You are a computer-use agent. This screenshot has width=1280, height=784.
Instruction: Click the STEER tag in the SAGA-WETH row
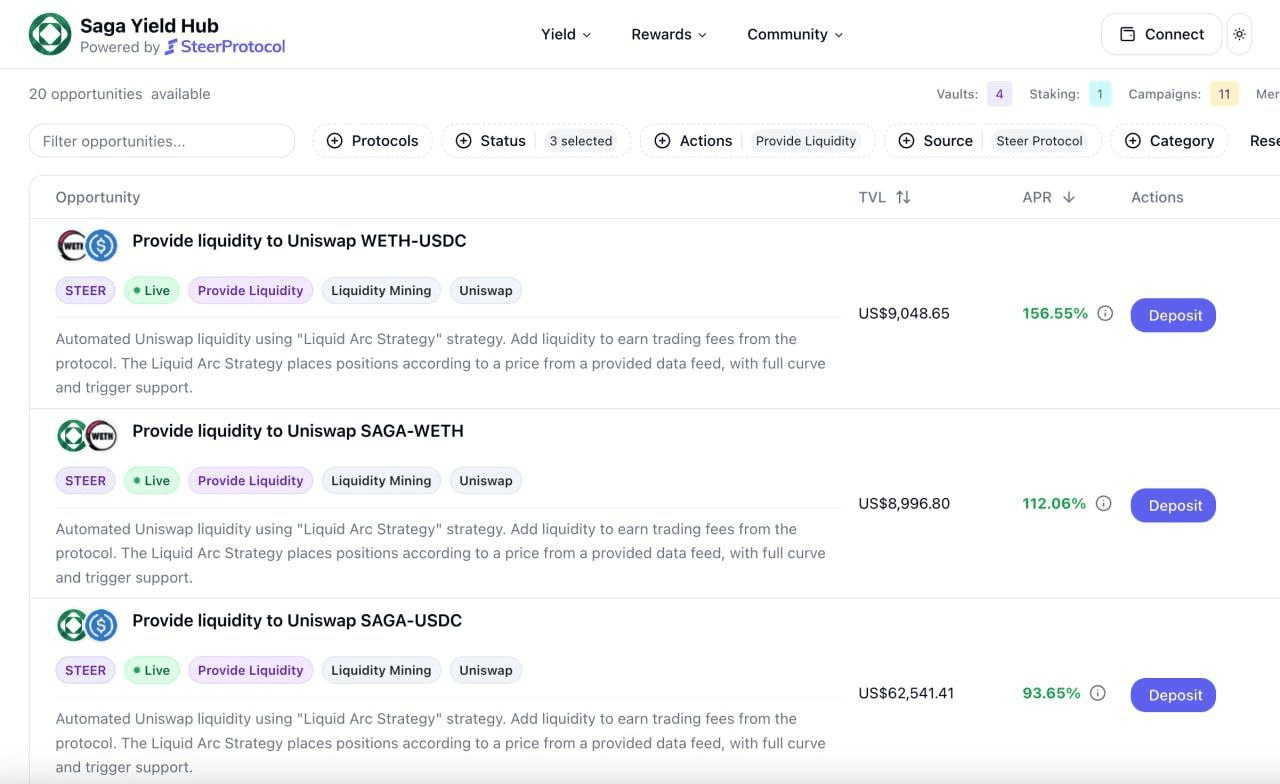click(85, 481)
